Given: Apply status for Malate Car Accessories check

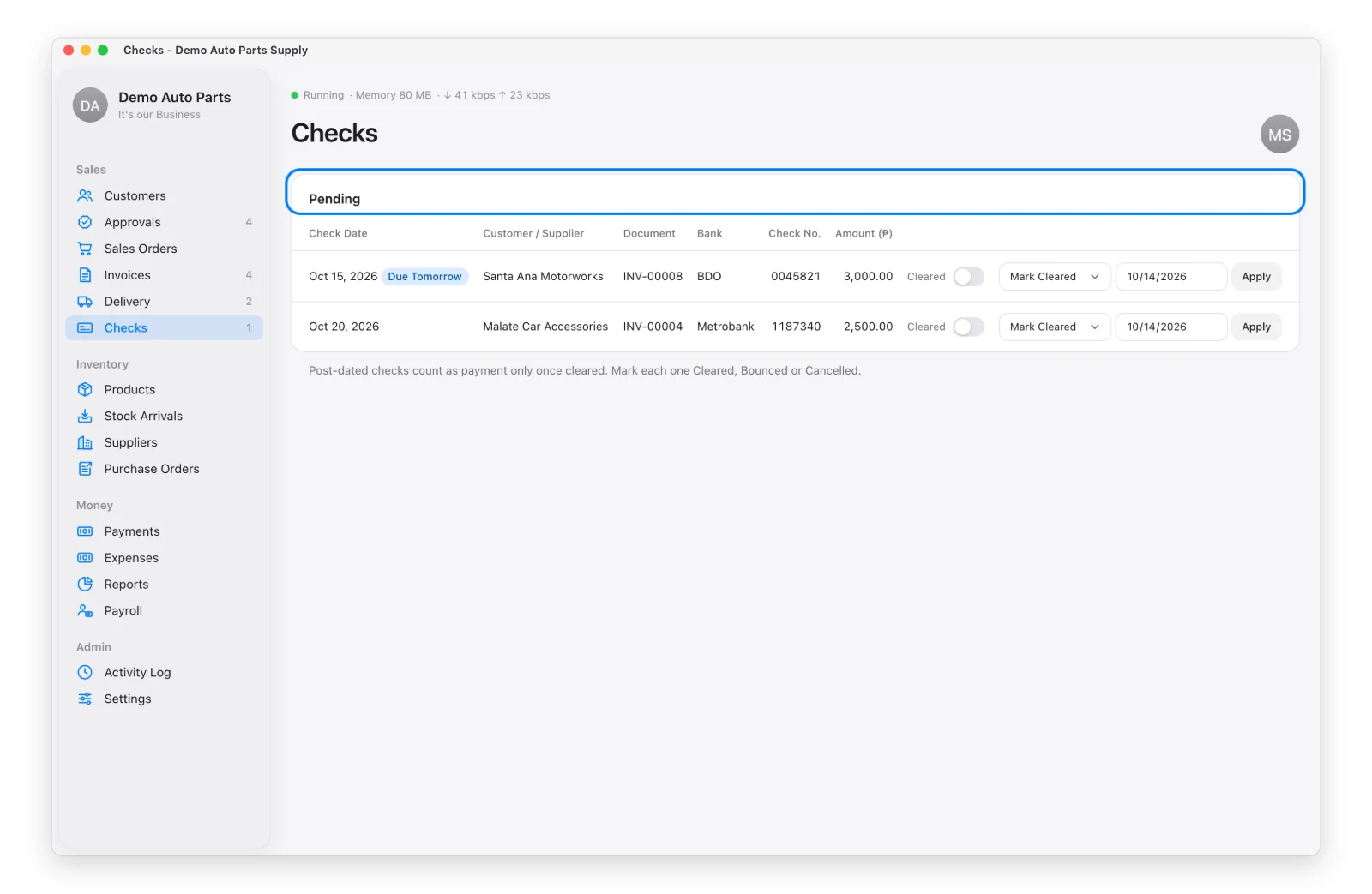Looking at the screenshot, I should [1256, 327].
